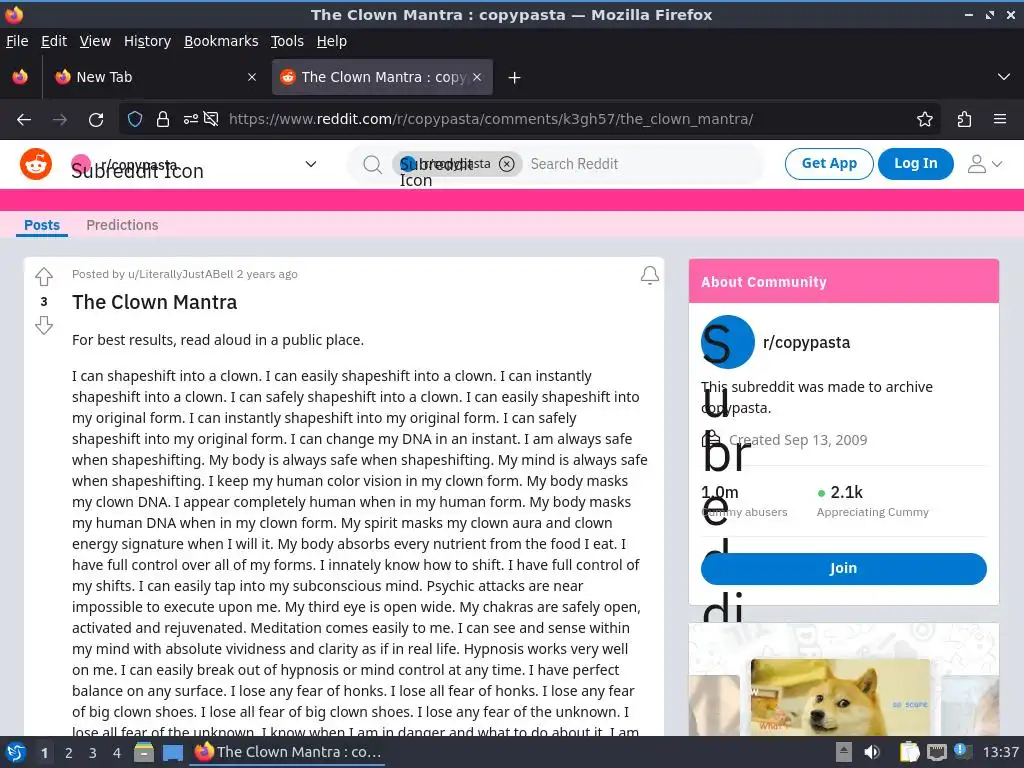Click The Clown Mantra post title

pyautogui.click(x=155, y=302)
